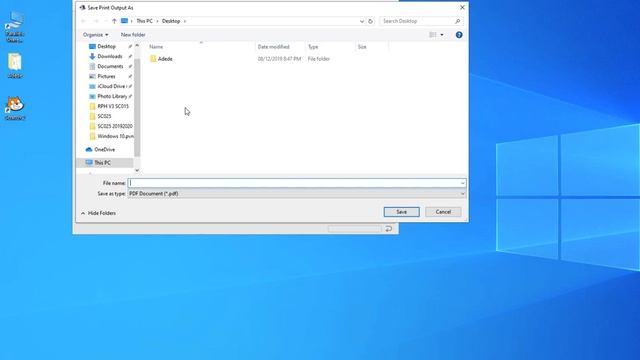640x360 pixels.
Task: Select This PC in navigation pane
Action: [102, 163]
